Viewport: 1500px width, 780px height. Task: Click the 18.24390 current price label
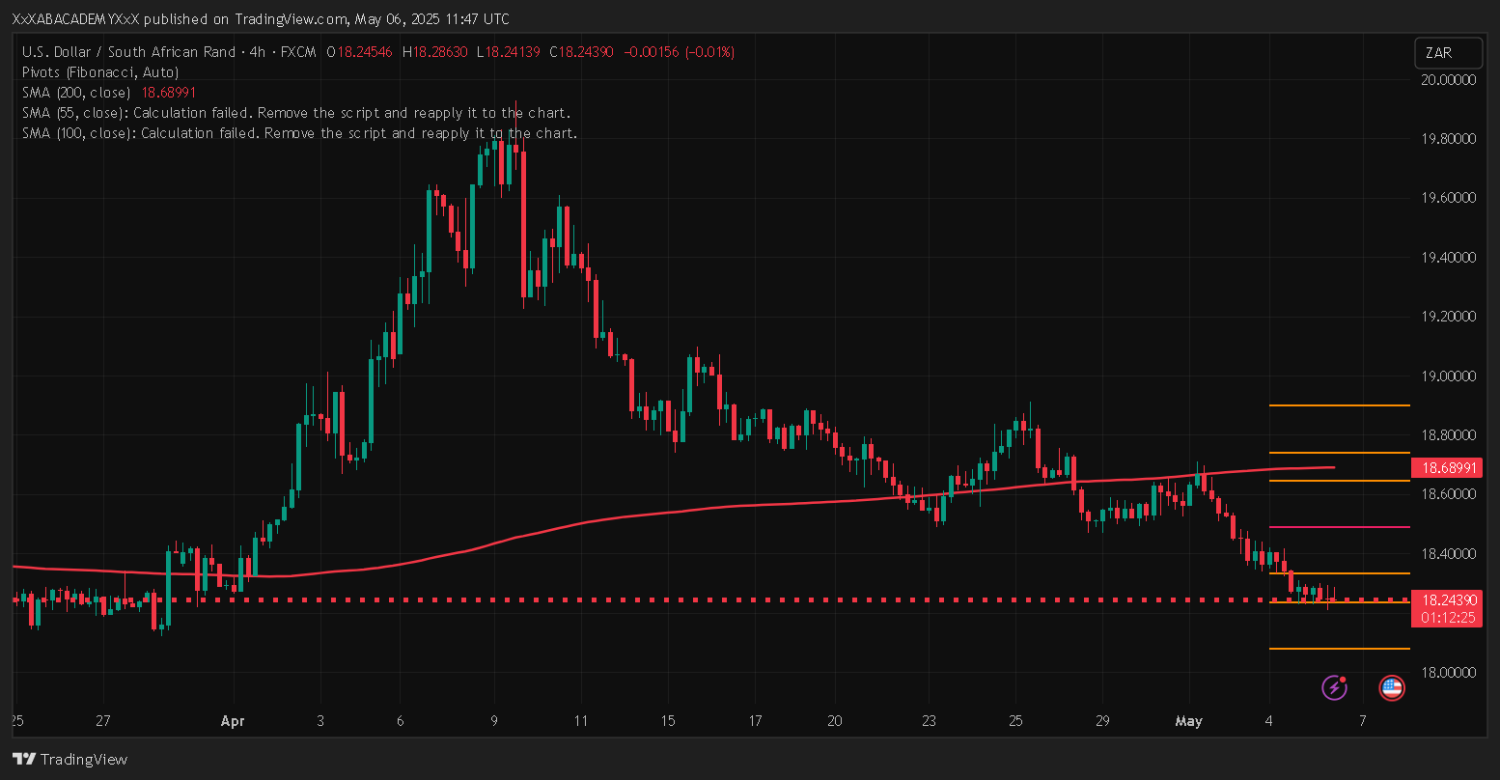click(1445, 600)
